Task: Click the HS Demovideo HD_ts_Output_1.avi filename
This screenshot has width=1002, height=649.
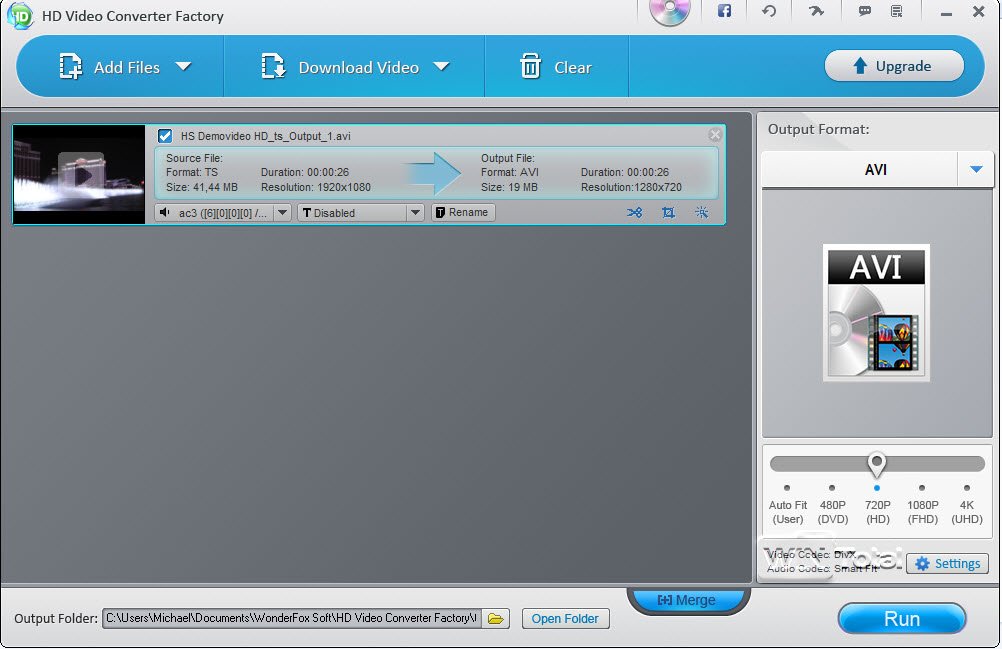Action: 265,136
